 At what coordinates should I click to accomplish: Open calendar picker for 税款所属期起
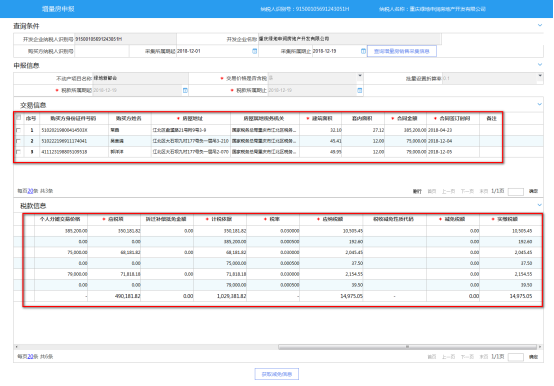(185, 90)
